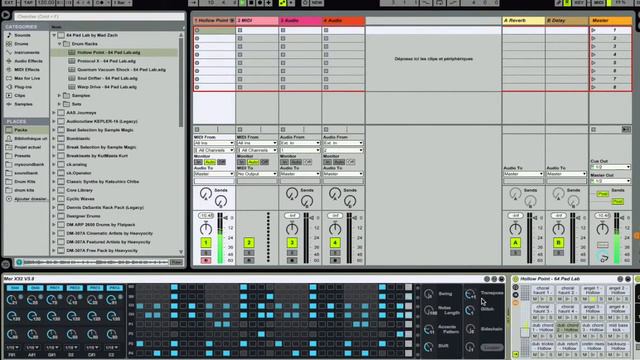Toggle return A activator button

515,243
